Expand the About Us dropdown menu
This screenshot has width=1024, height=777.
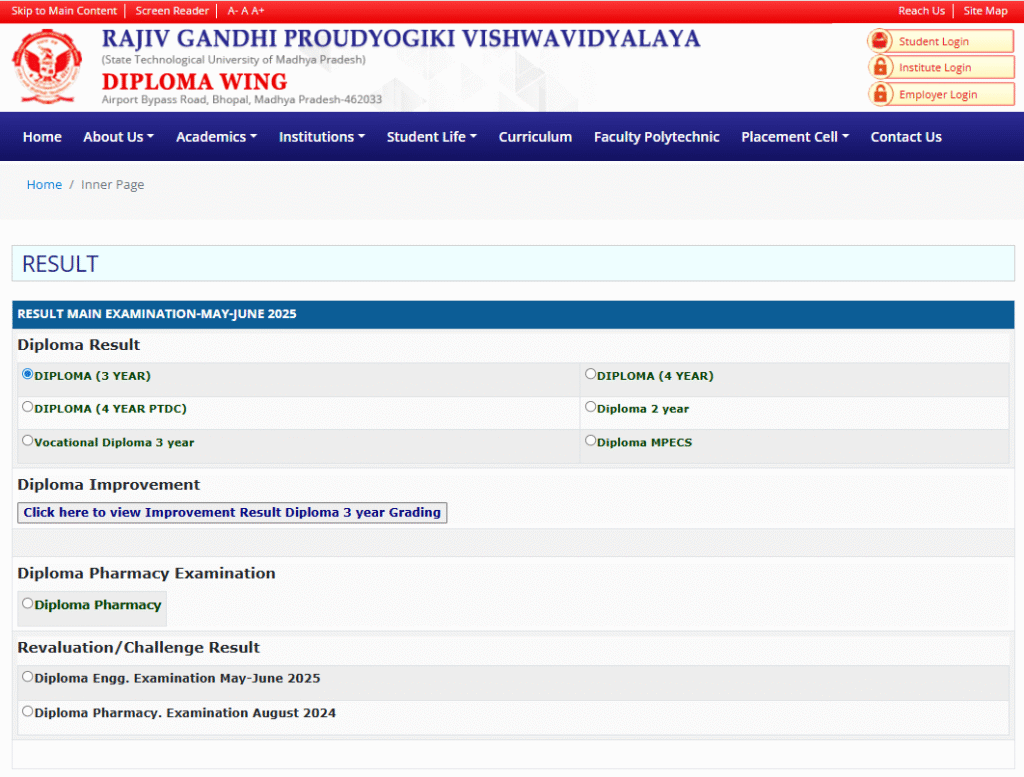tap(118, 137)
